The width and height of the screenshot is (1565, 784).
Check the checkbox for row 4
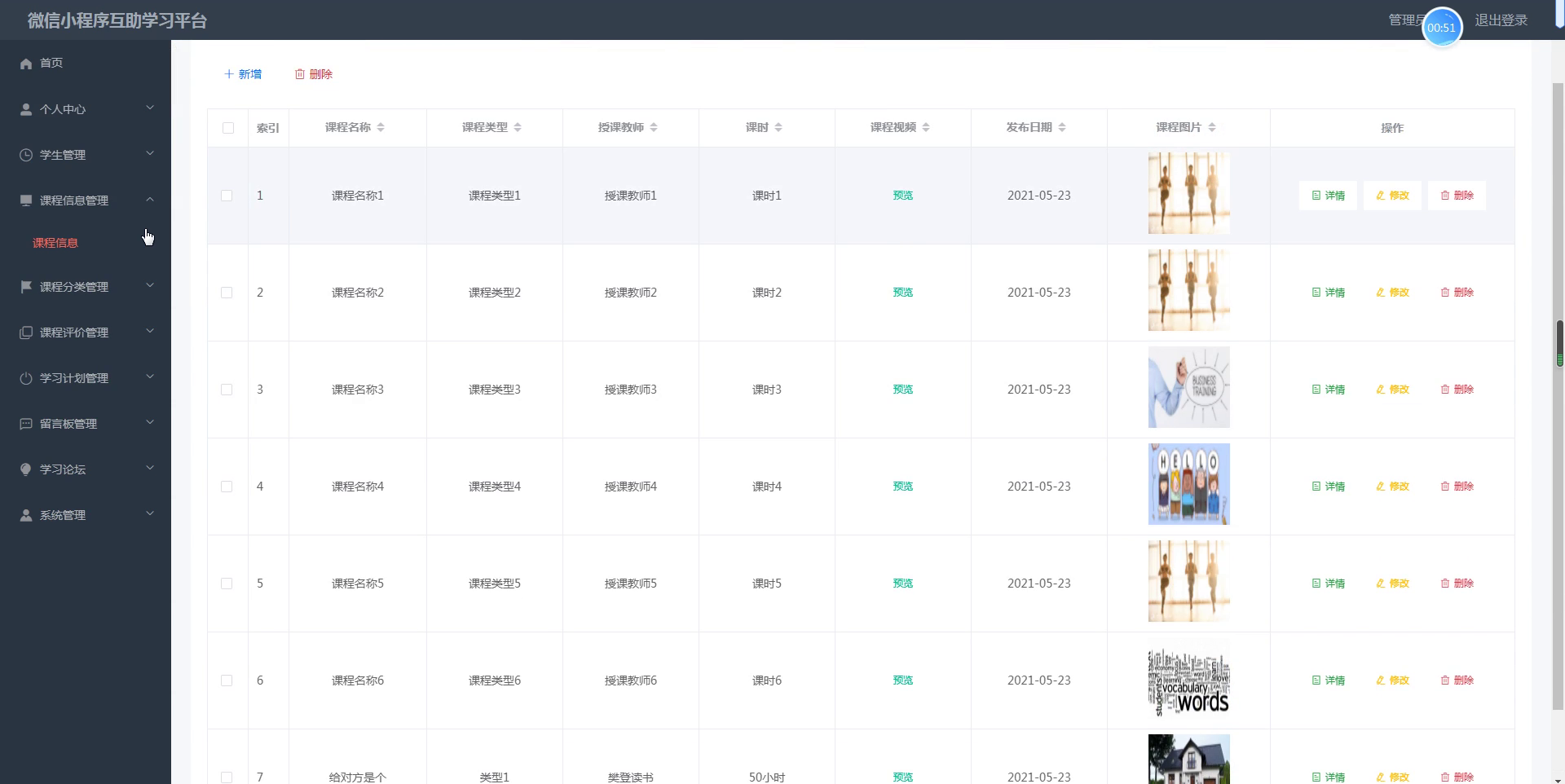coord(227,487)
